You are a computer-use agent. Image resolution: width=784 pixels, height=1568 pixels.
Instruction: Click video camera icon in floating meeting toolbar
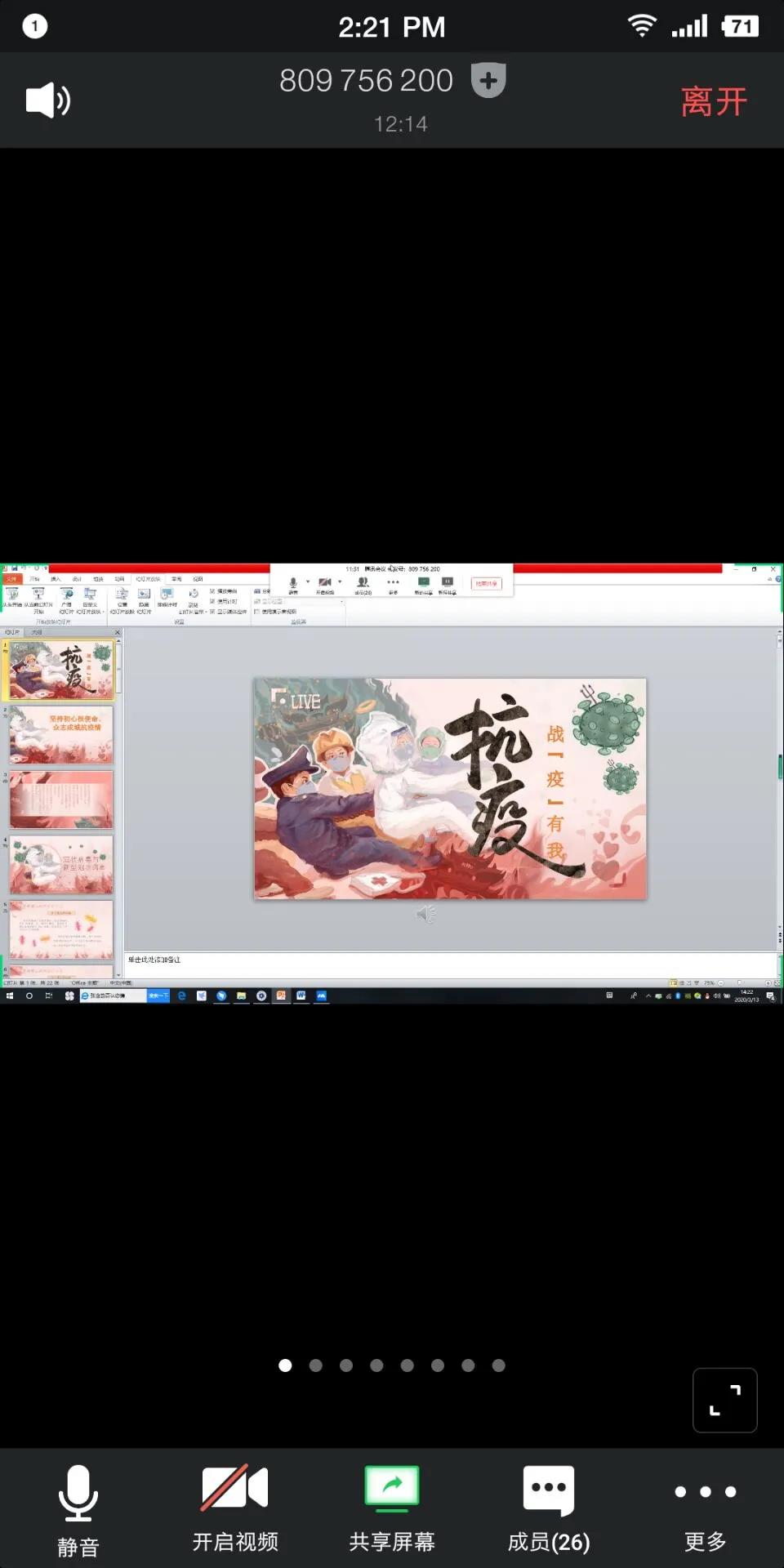pos(324,584)
